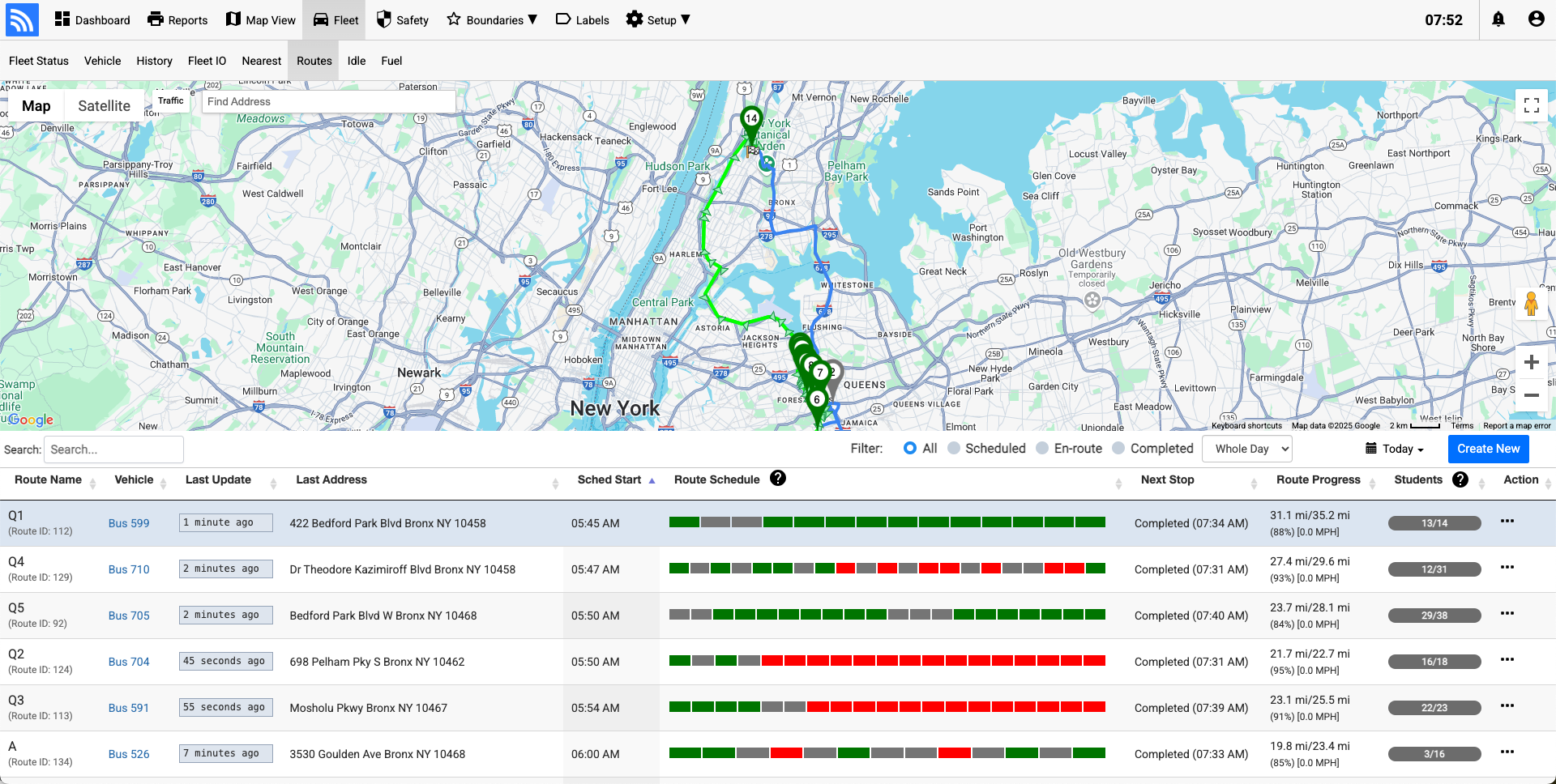Screen dimensions: 1556x784
Task: Open notifications bell icon
Action: (x=1498, y=19)
